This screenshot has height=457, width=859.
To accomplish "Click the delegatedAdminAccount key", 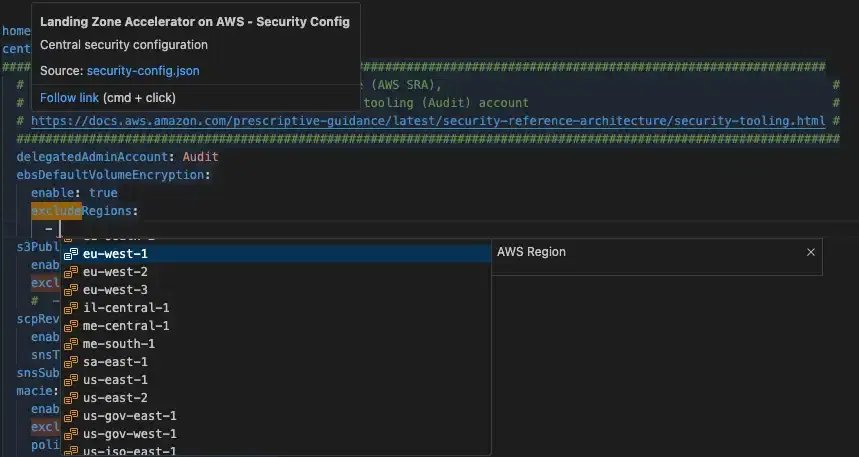I will point(92,157).
